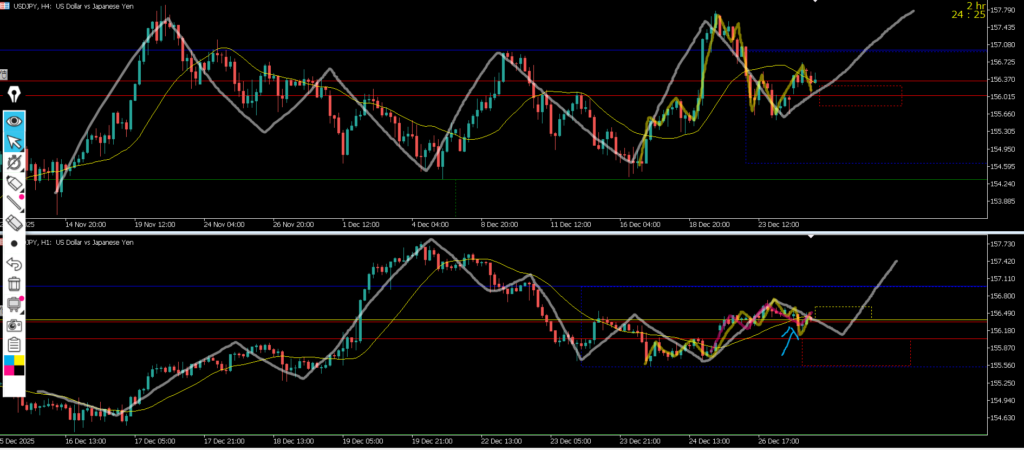Take a snapshot with the camera icon

[x=15, y=325]
